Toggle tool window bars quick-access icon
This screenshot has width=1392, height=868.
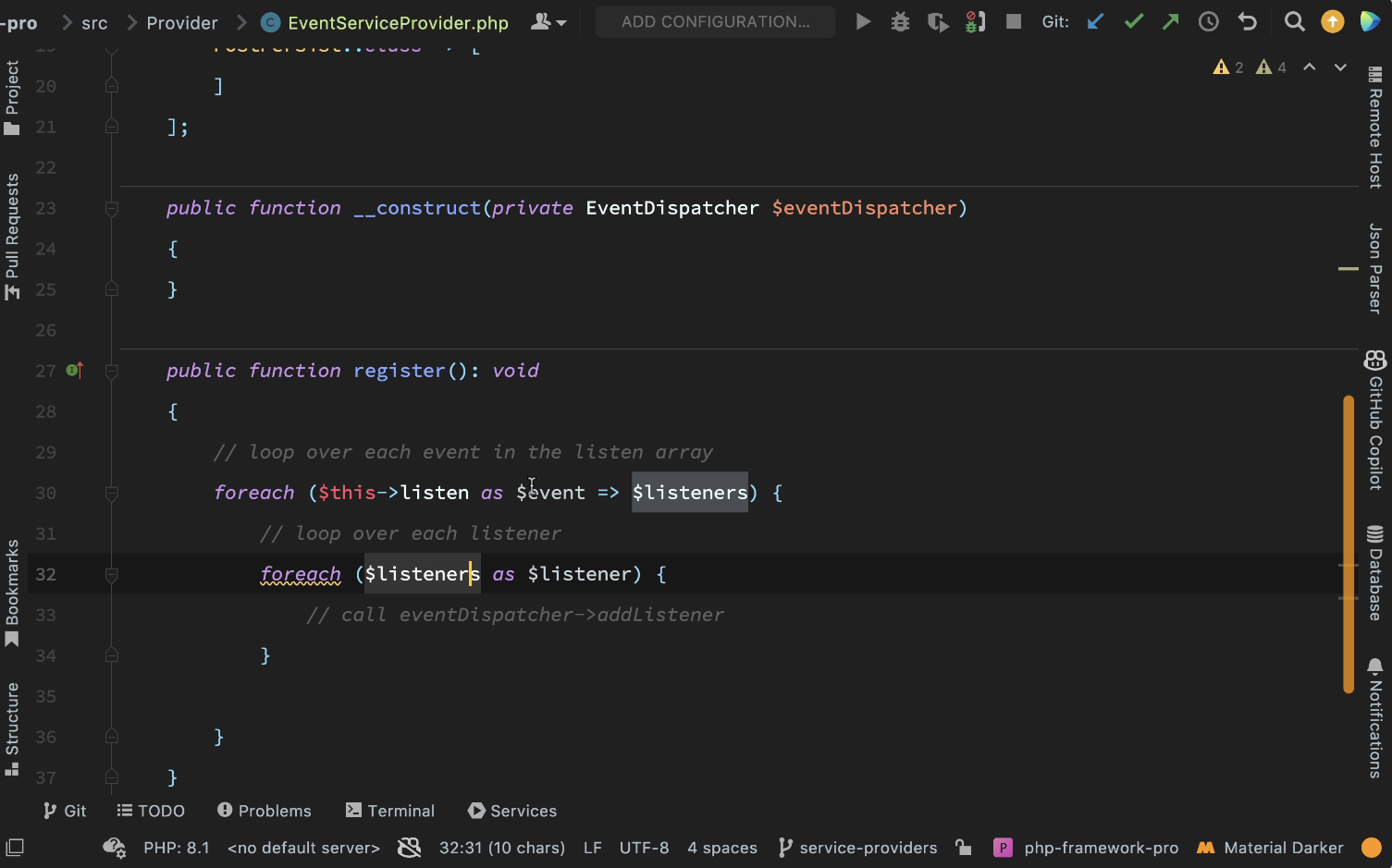pos(15,848)
